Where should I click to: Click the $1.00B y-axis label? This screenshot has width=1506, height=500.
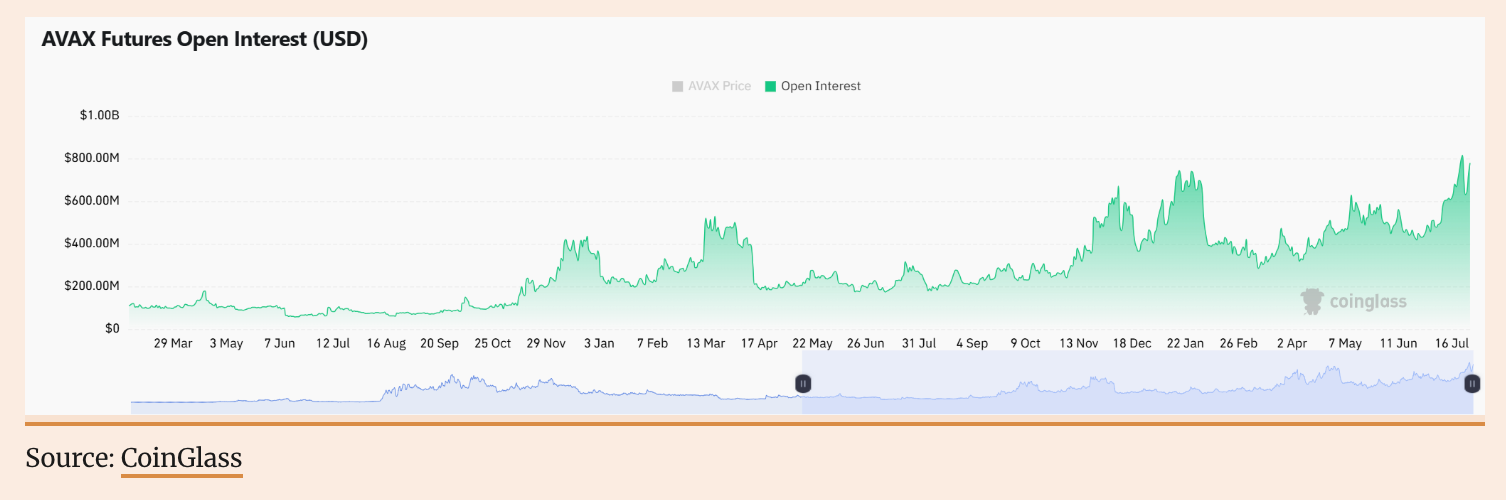click(x=99, y=116)
